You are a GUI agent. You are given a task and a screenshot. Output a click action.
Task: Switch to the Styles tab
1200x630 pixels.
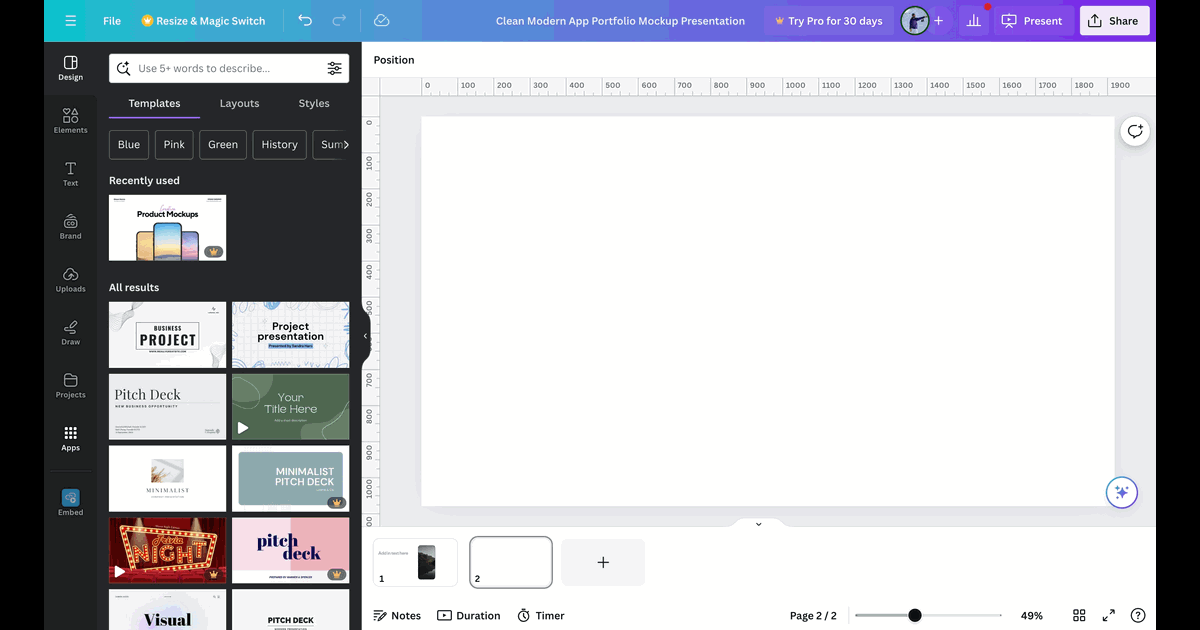pos(314,103)
